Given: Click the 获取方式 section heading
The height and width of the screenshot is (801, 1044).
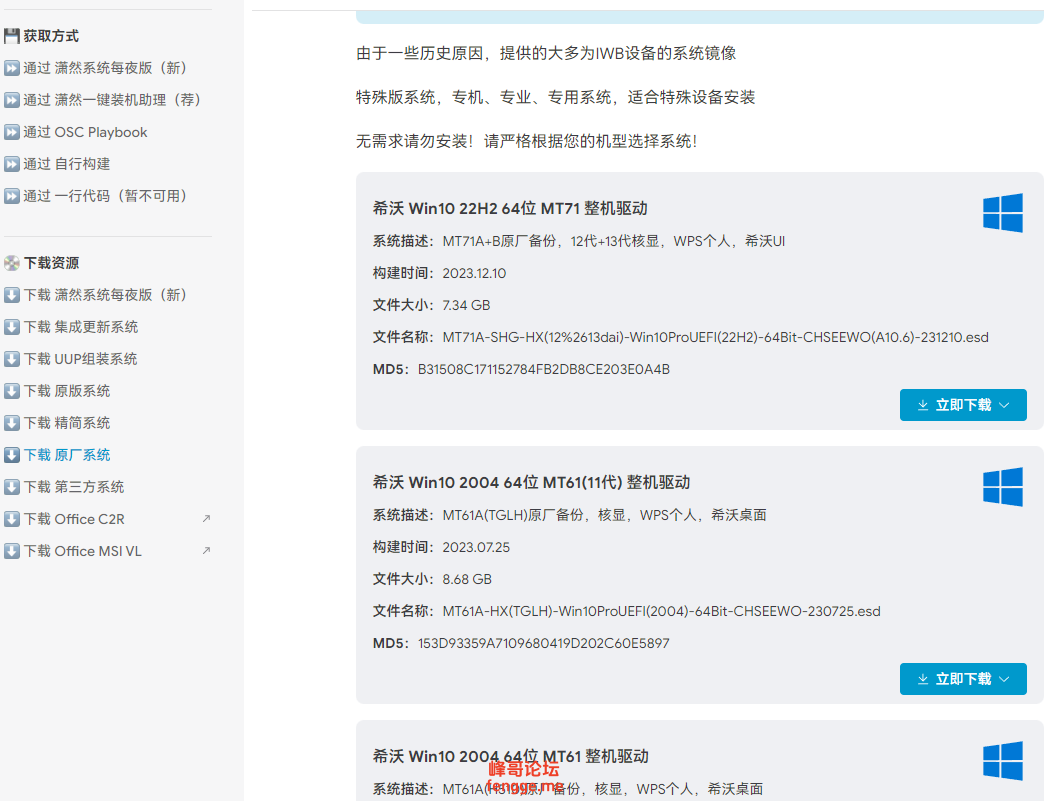Looking at the screenshot, I should pyautogui.click(x=51, y=36).
